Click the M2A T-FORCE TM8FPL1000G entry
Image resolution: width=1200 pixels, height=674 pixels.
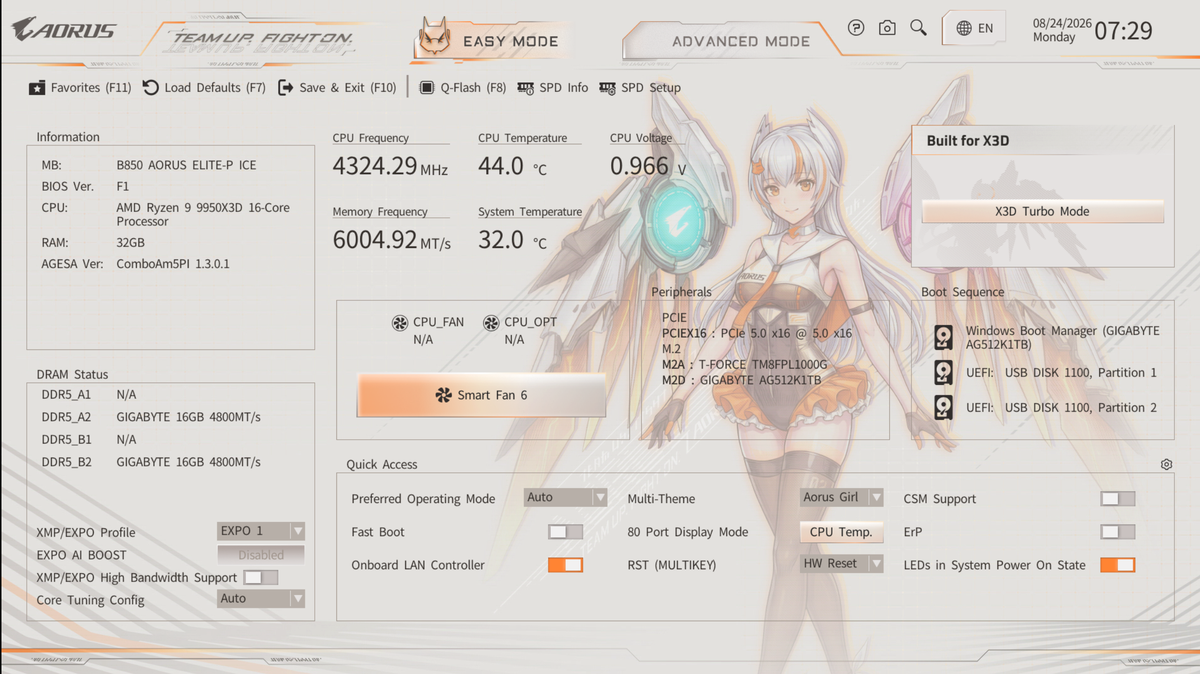745,365
